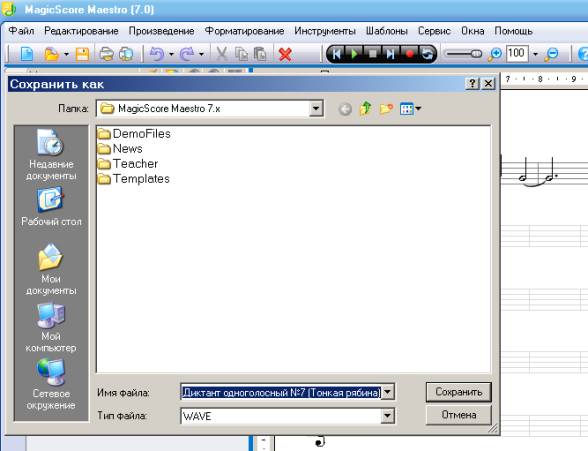588x451 pixels.
Task: Open the undo history dropdown arrow
Action: coord(171,55)
